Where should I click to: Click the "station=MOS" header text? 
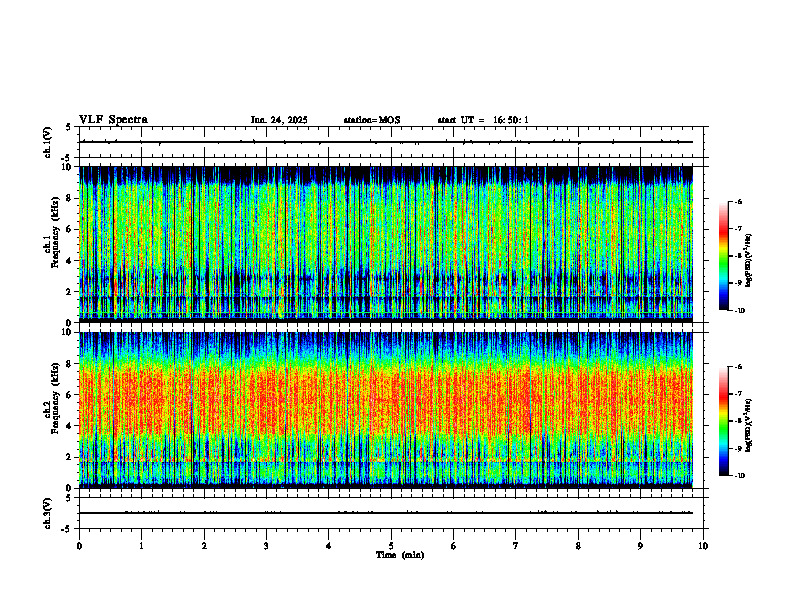(372, 120)
